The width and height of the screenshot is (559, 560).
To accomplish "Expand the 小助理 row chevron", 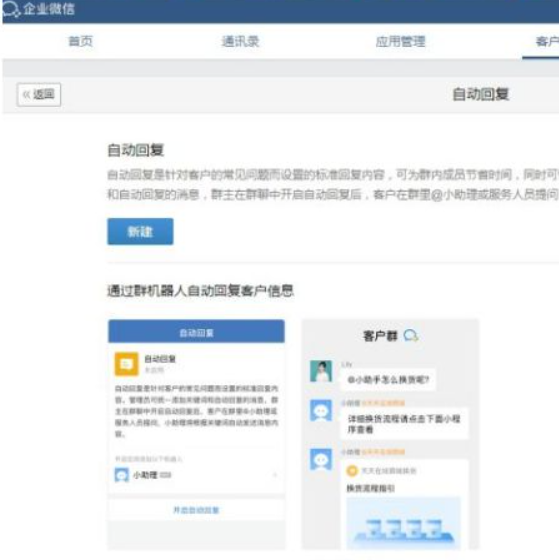I will click(275, 475).
